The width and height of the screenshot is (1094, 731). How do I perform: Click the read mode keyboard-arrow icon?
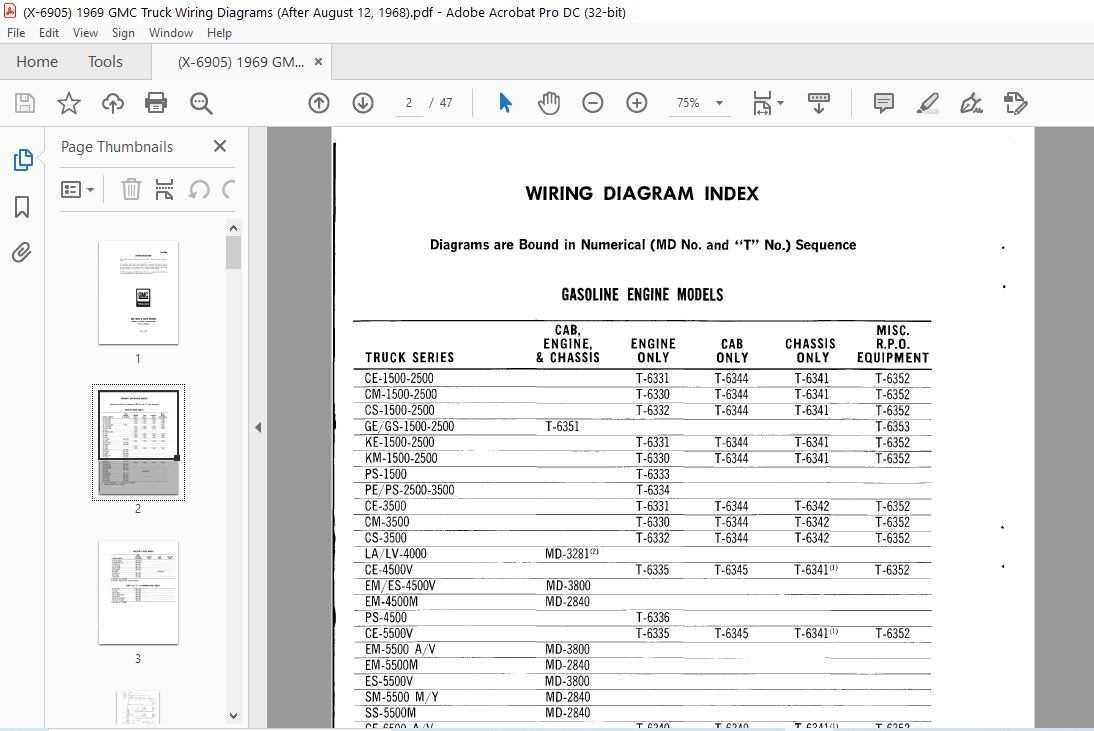tap(818, 103)
